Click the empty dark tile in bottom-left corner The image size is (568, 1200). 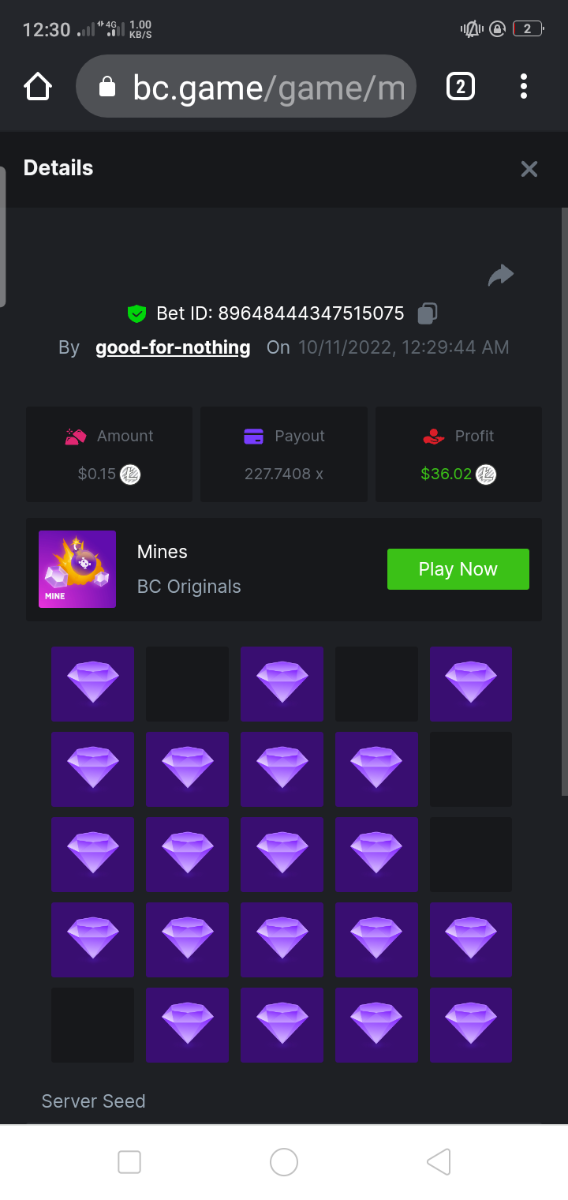pyautogui.click(x=93, y=1025)
